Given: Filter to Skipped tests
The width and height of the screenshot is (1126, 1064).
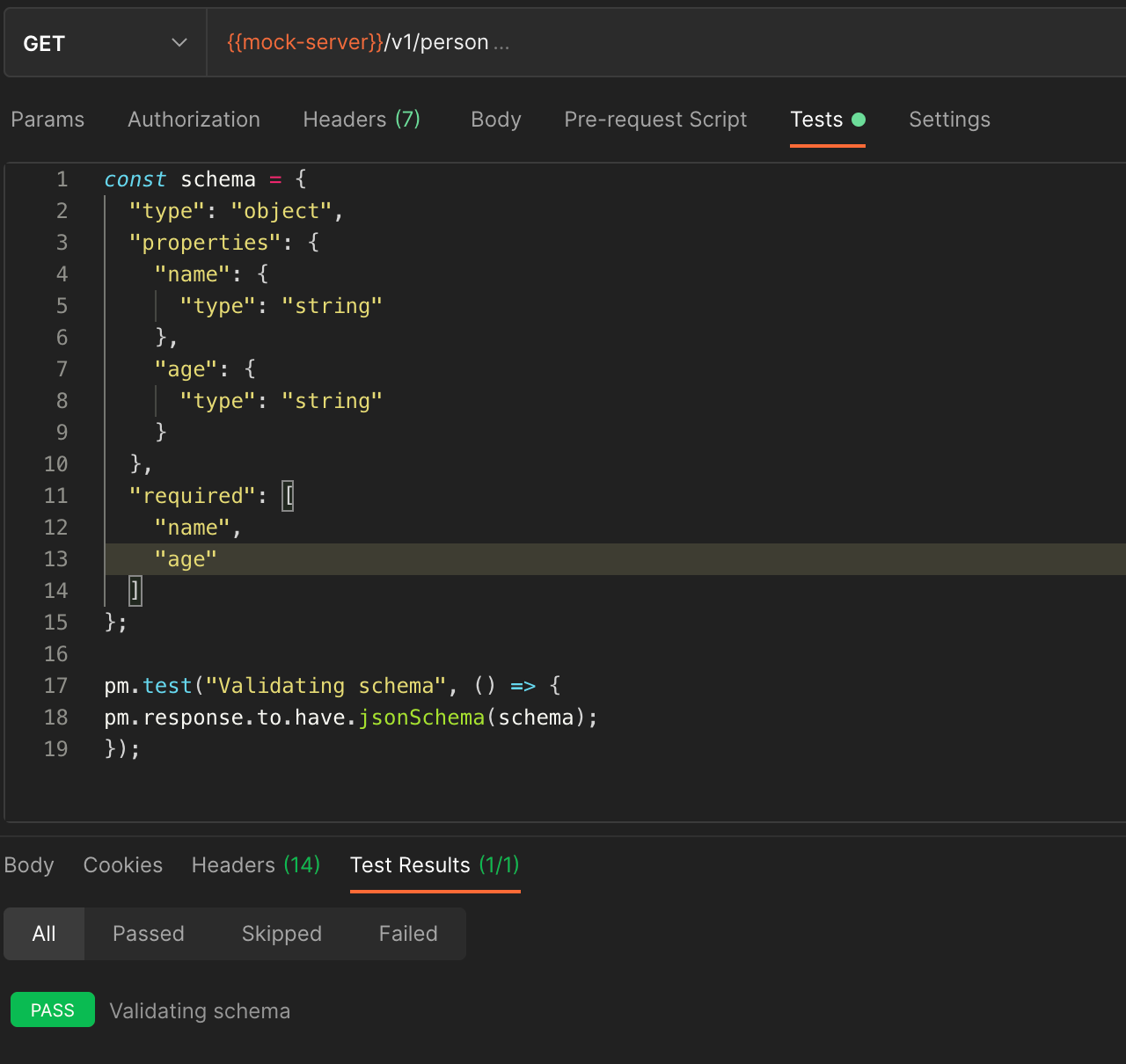Looking at the screenshot, I should coord(281,933).
